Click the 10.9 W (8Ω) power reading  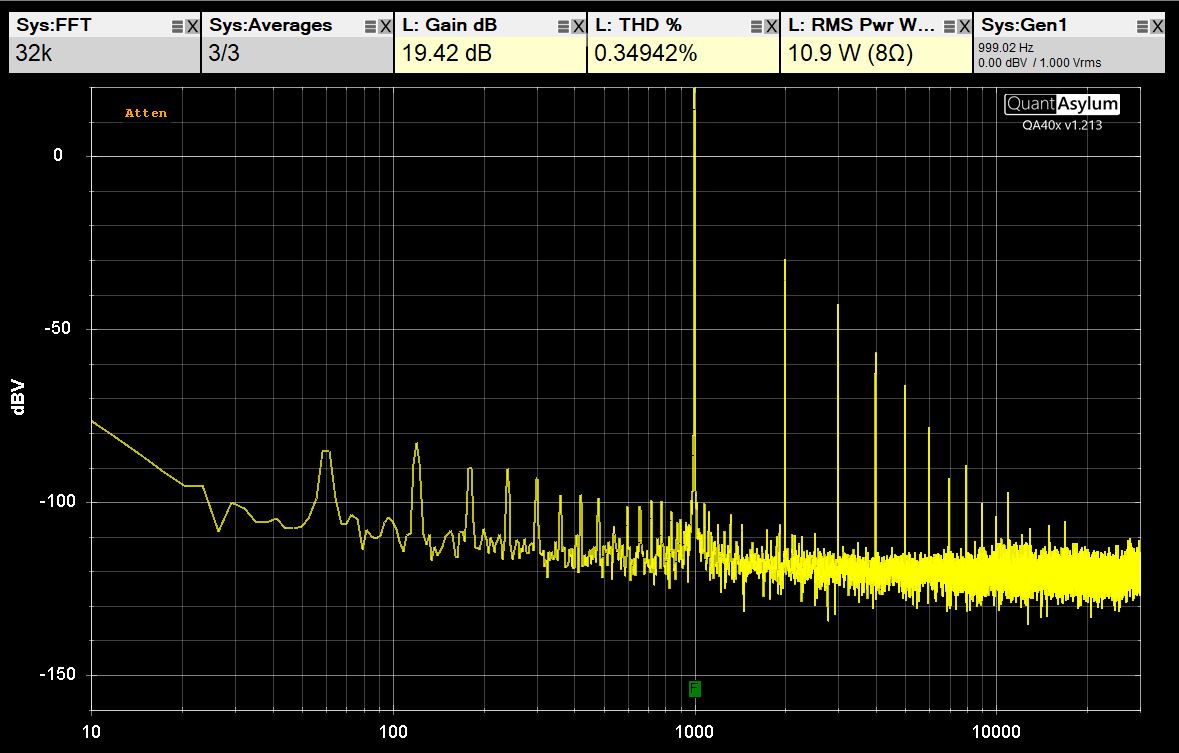850,53
